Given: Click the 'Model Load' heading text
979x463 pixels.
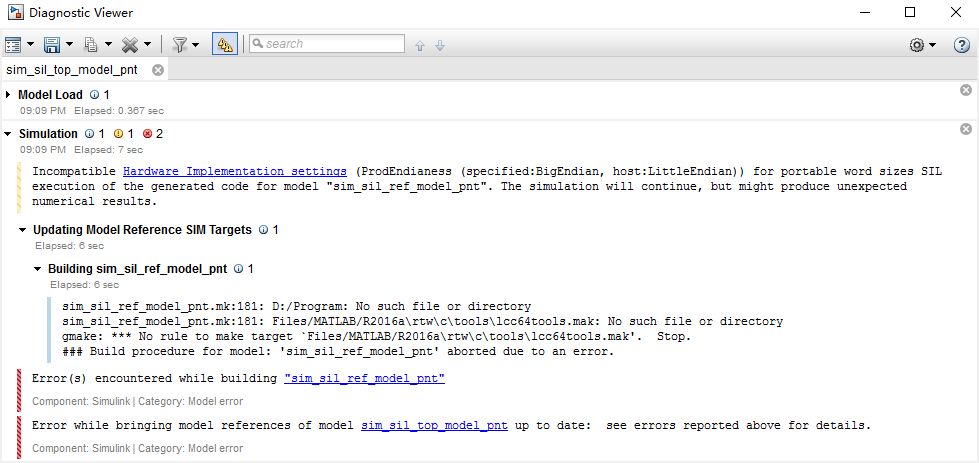Looking at the screenshot, I should point(50,95).
